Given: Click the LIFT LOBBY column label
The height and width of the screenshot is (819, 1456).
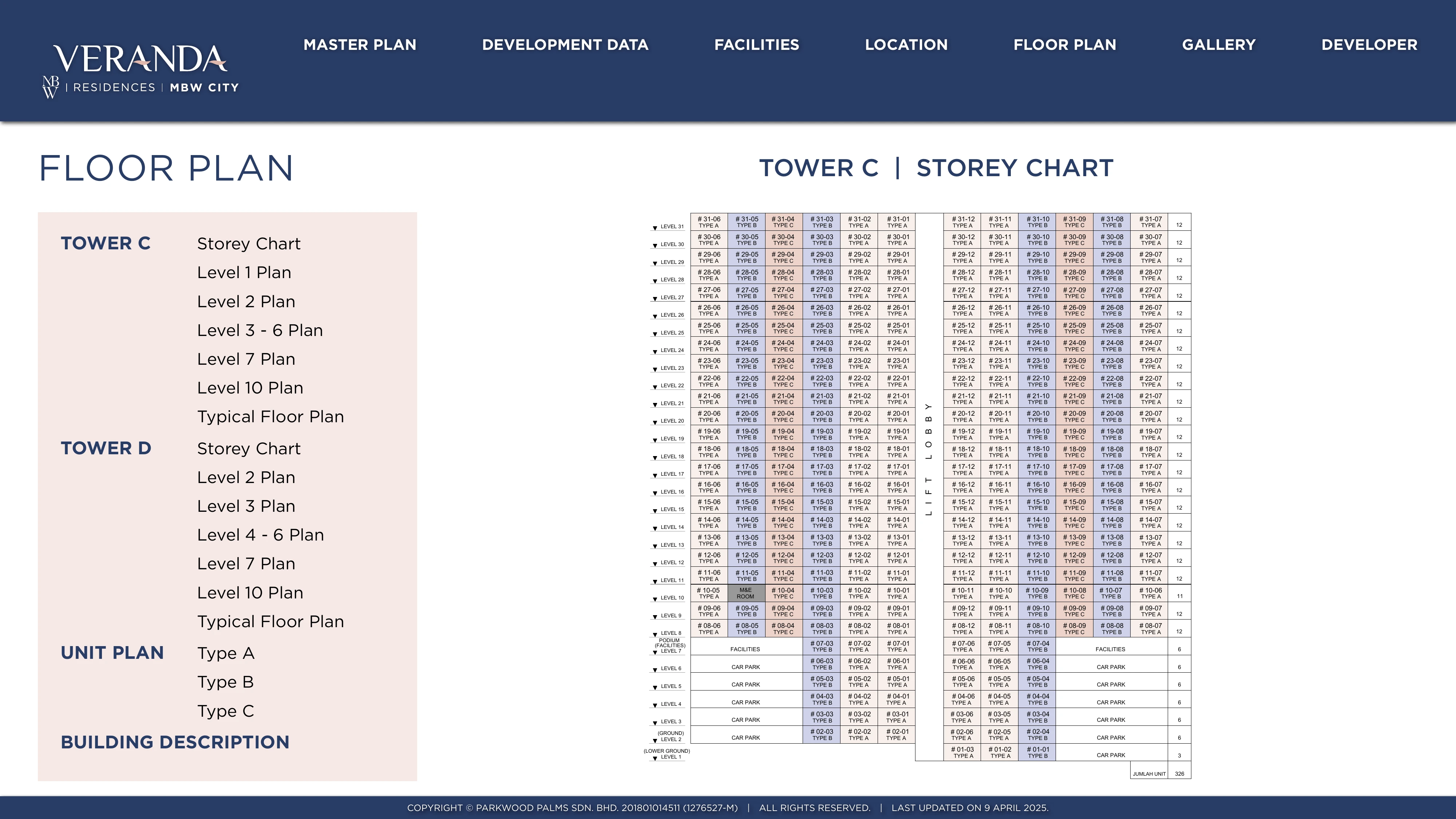Looking at the screenshot, I should point(928,459).
